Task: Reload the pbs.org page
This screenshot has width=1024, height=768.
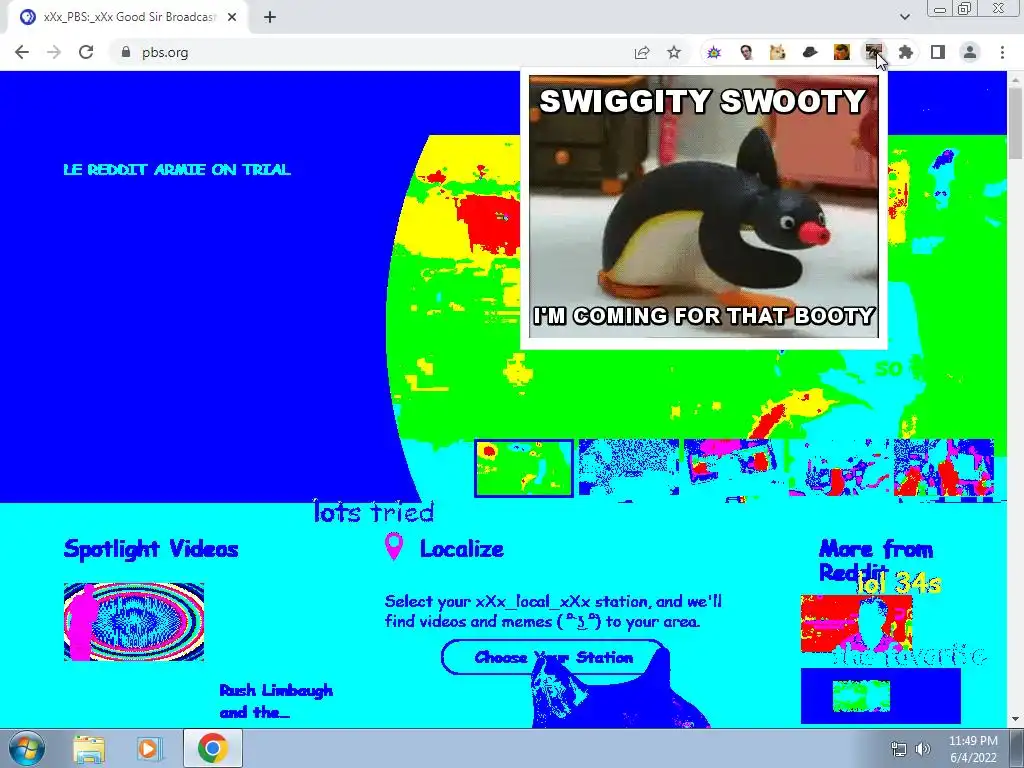Action: tap(86, 52)
